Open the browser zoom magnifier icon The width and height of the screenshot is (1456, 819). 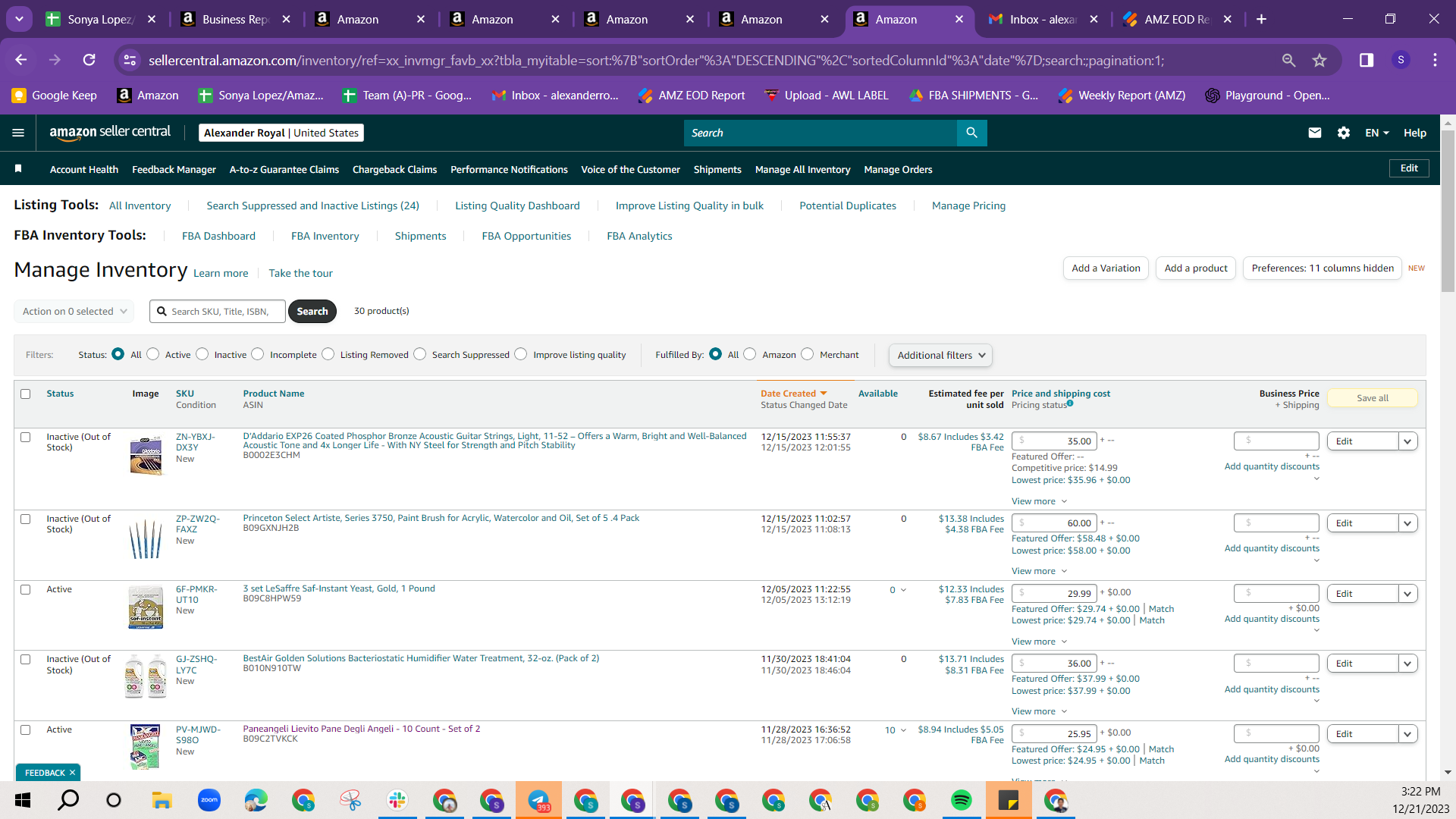pos(1288,60)
